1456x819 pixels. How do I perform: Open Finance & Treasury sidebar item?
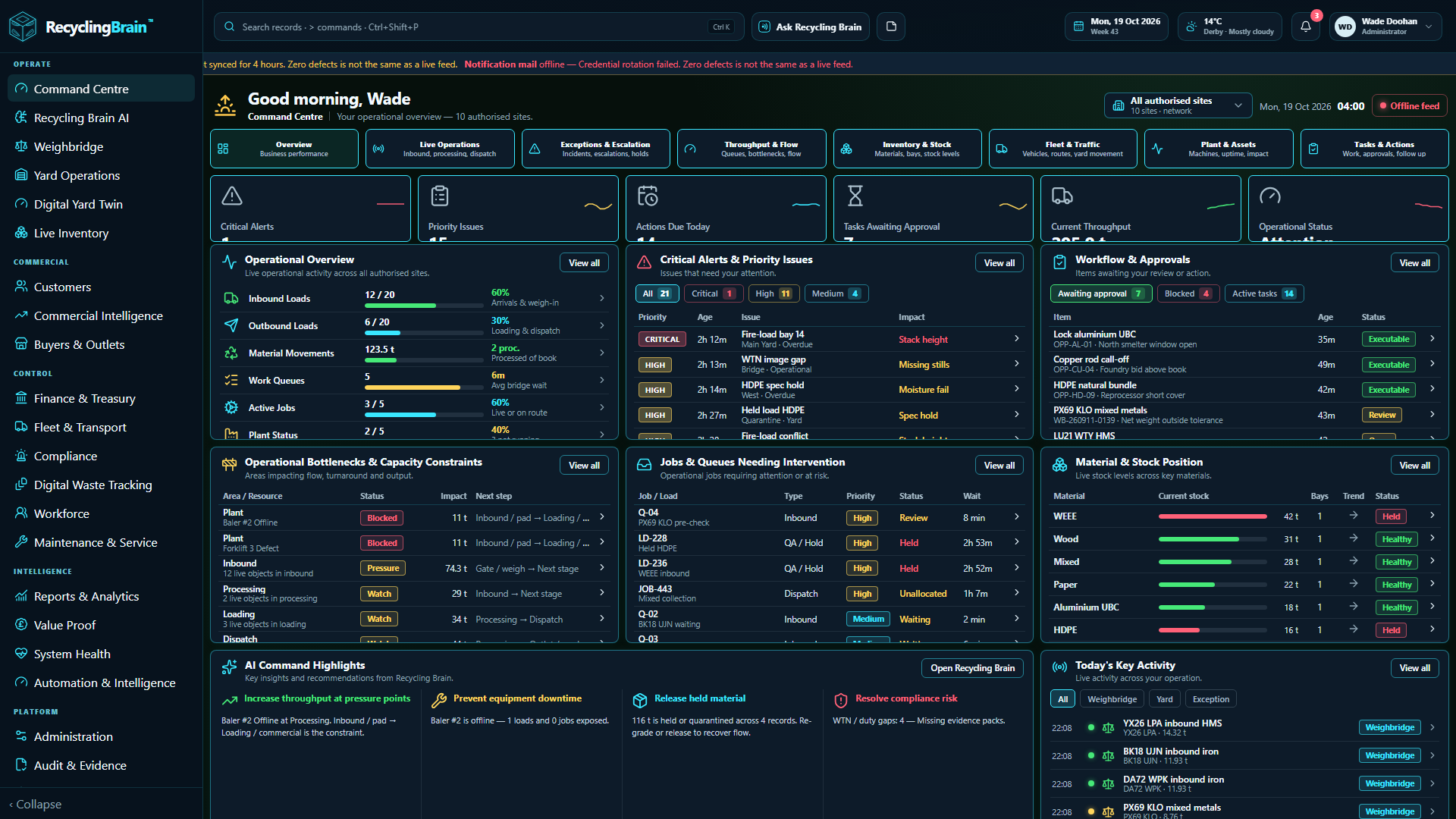point(101,398)
